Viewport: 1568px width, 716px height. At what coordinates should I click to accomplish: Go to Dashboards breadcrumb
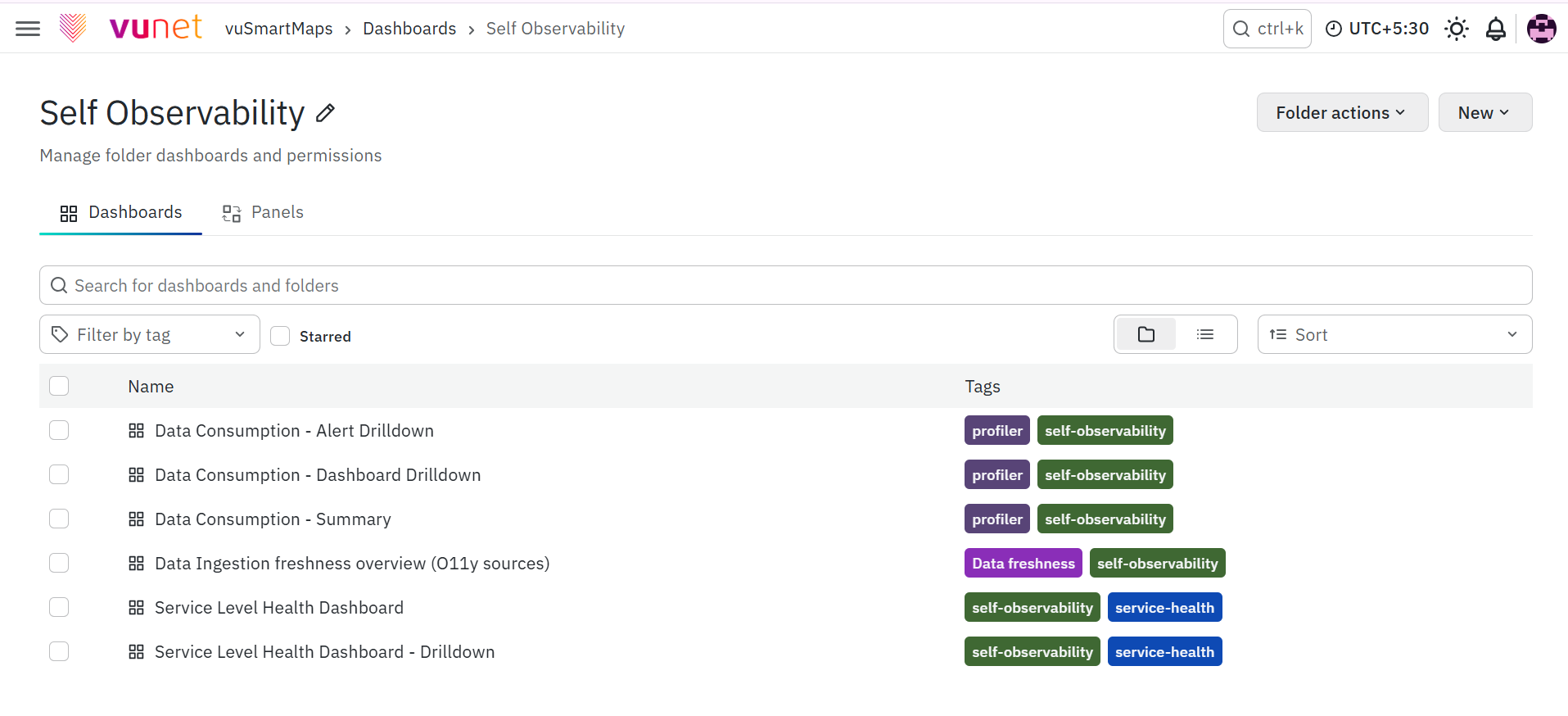(x=409, y=29)
